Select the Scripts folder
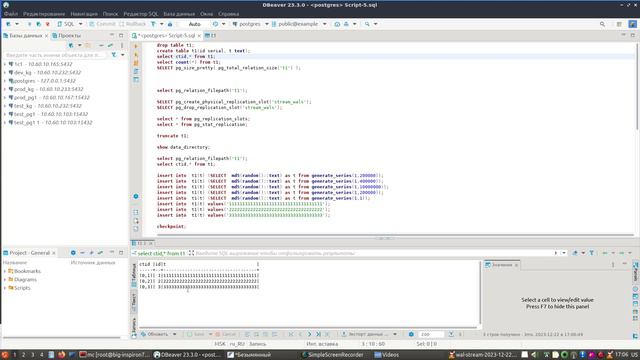Screen dimensions: 640x360 [x=19, y=288]
